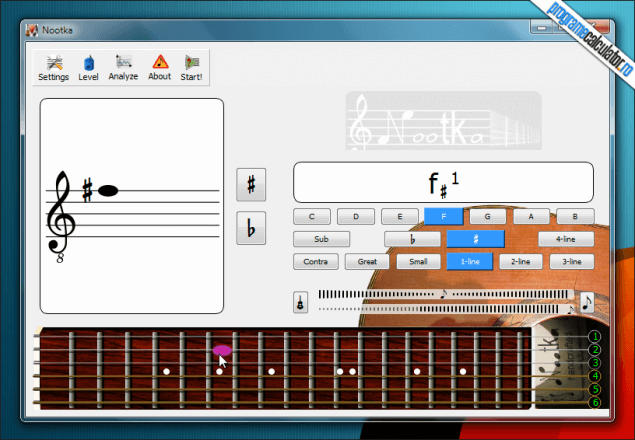This screenshot has height=440, width=635.
Task: Choose the Small octave button
Action: pos(418,262)
